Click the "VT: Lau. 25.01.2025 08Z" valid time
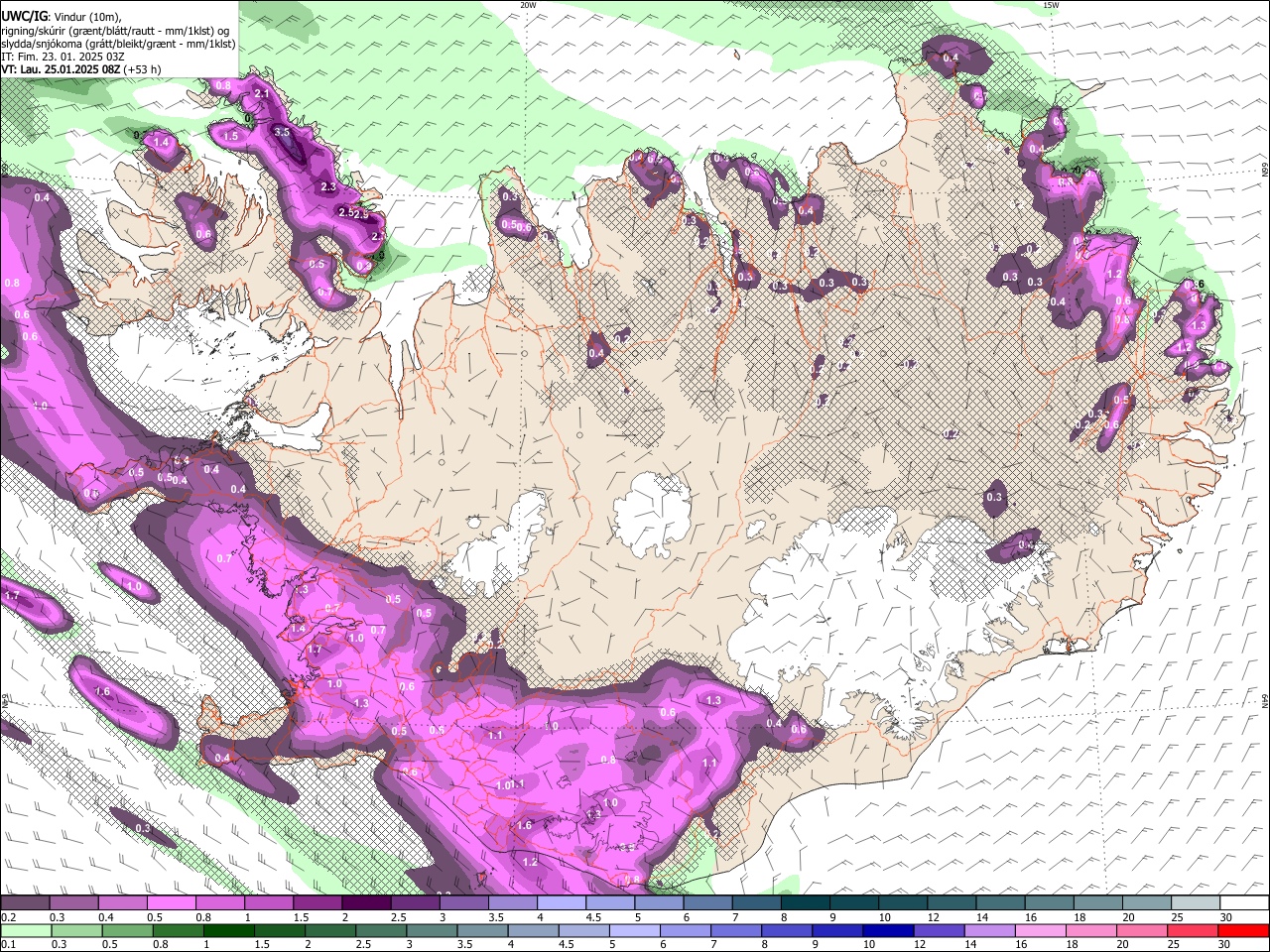1270x952 pixels. pos(61,69)
